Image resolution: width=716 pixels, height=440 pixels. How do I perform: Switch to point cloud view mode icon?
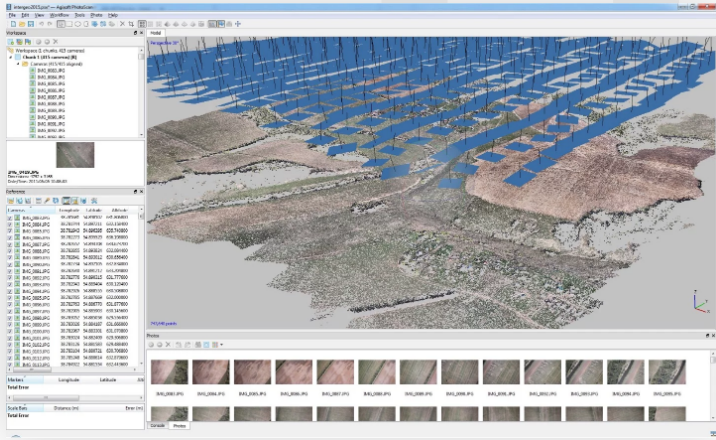[x=142, y=24]
